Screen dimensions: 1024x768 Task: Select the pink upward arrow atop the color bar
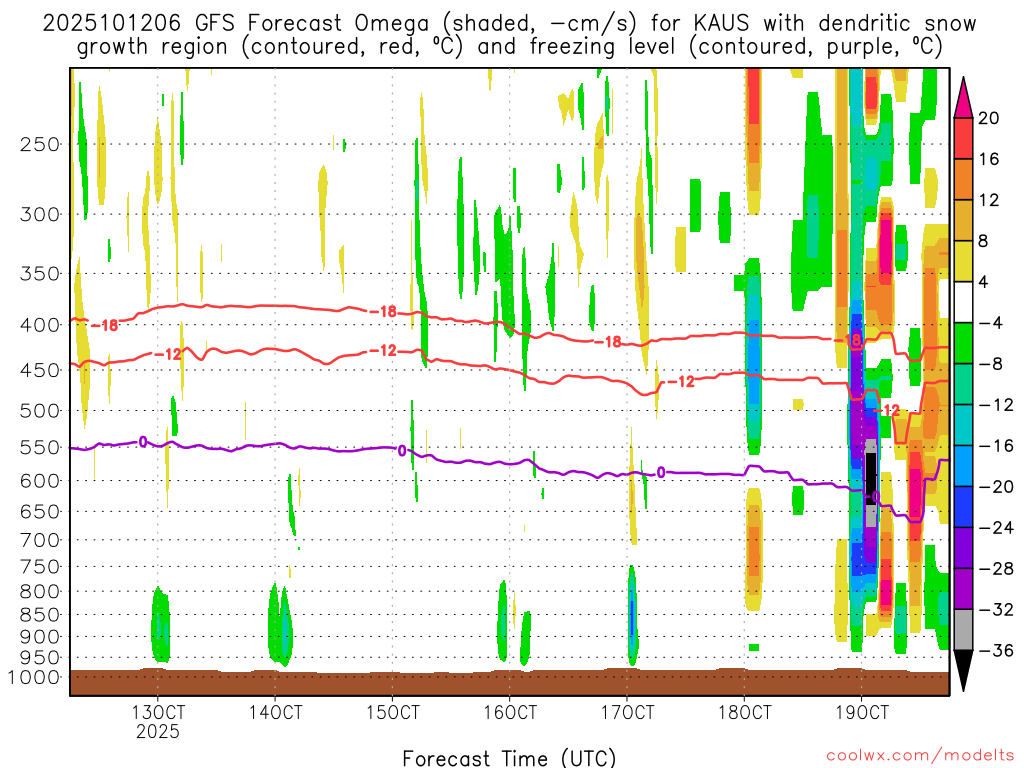963,97
